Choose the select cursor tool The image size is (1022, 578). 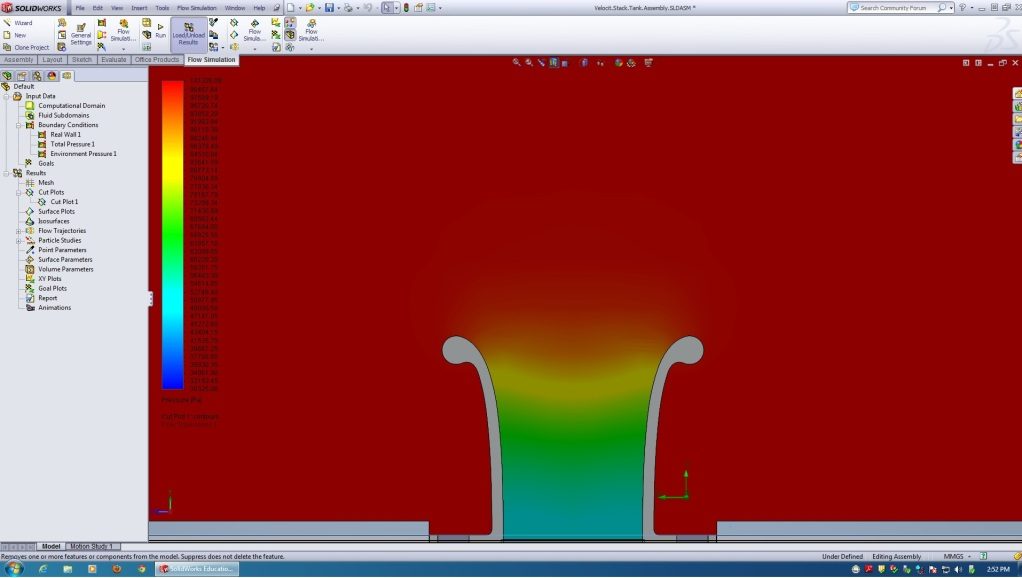387,8
